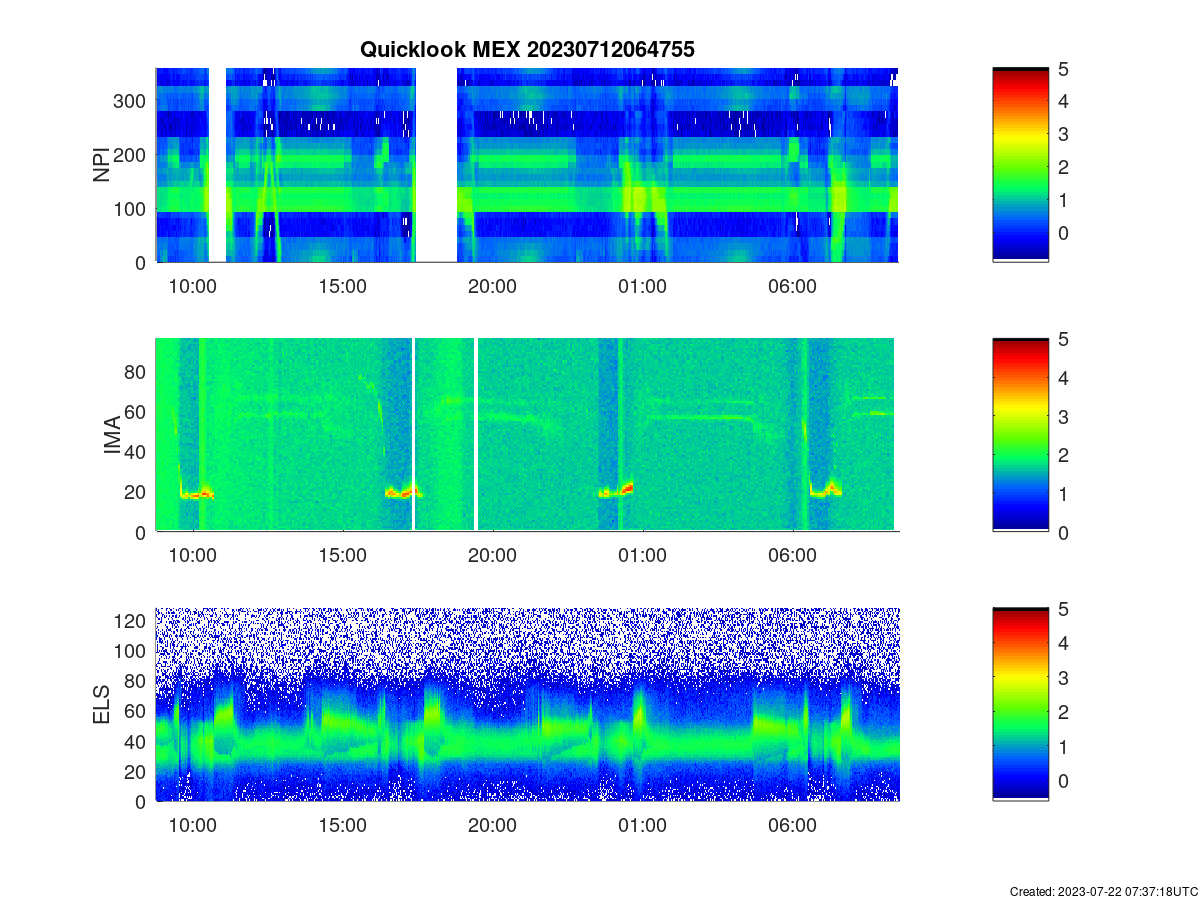
Task: Click the "80" tick on the ELS y-axis
Action: 137,681
